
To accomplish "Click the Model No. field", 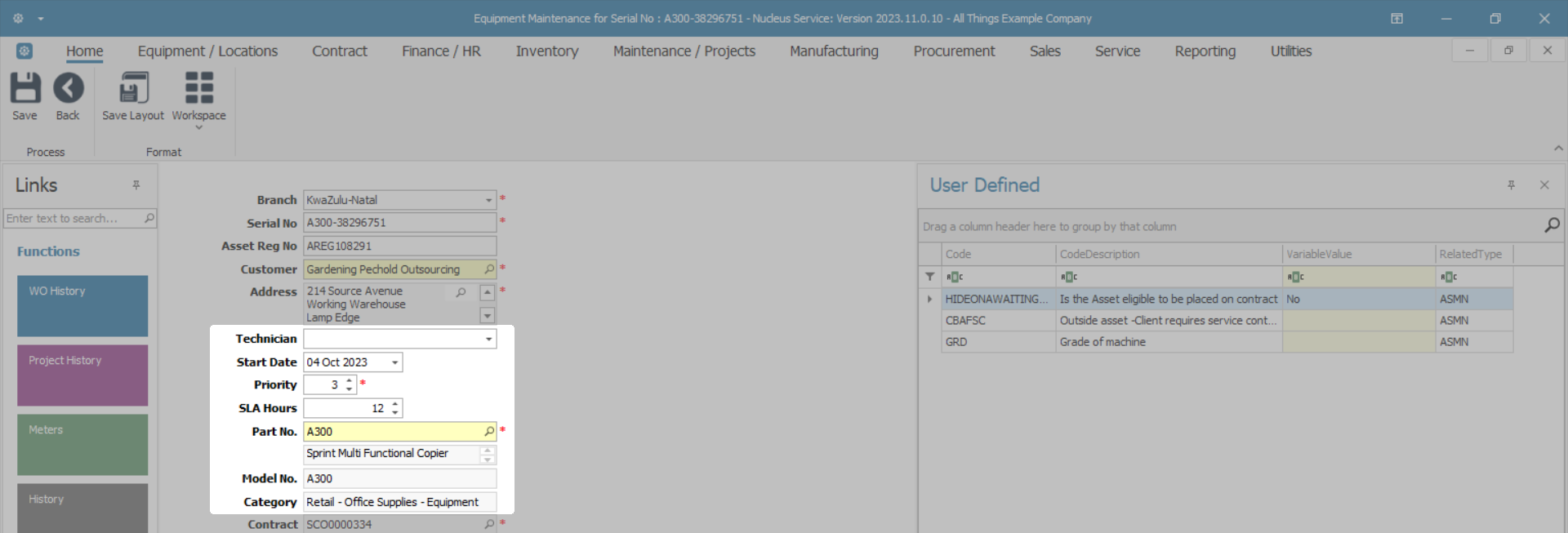I will tap(400, 478).
